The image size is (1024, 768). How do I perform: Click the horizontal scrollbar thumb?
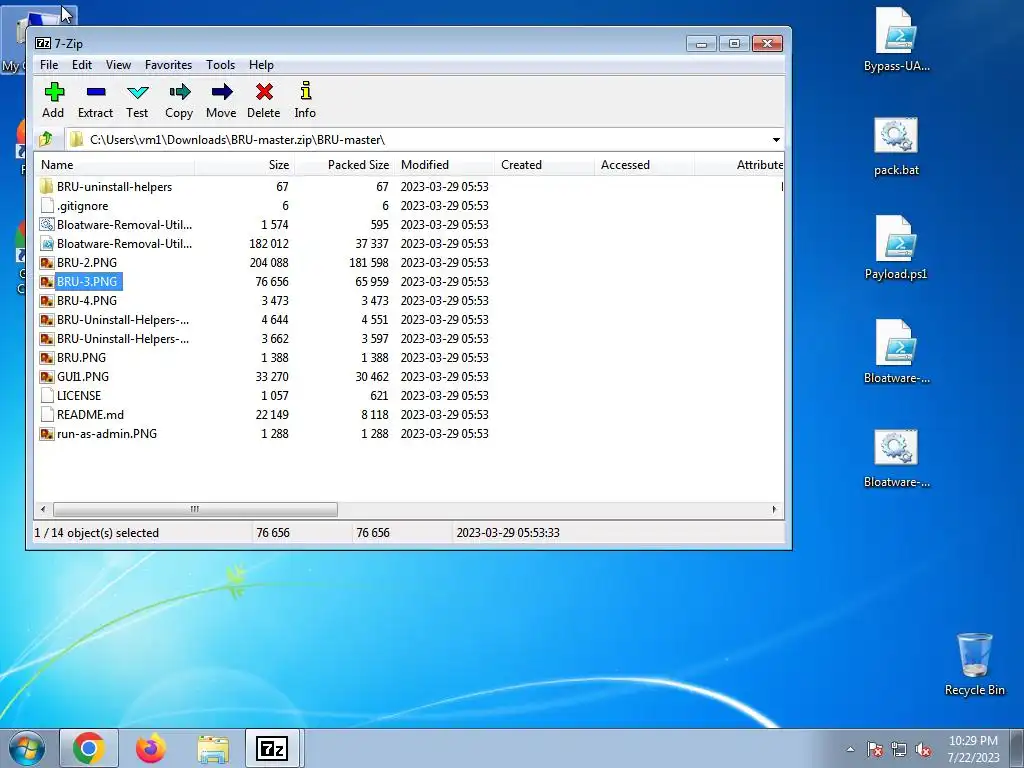click(x=195, y=509)
